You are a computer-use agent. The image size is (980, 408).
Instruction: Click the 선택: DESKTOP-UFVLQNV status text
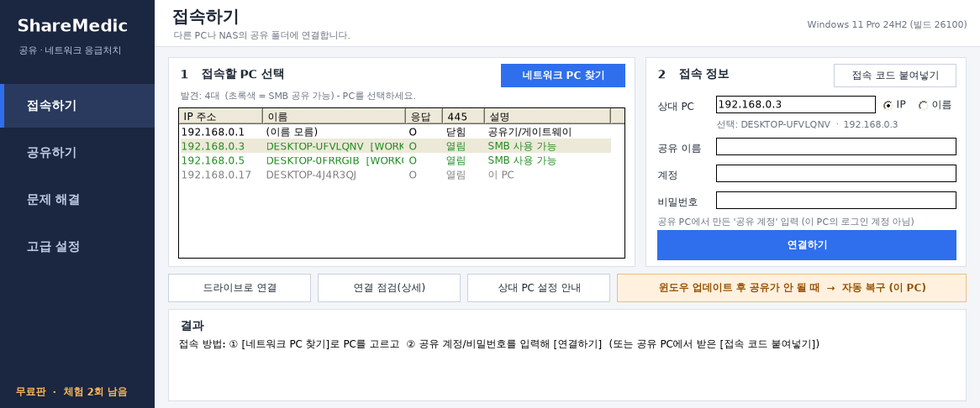(808, 124)
